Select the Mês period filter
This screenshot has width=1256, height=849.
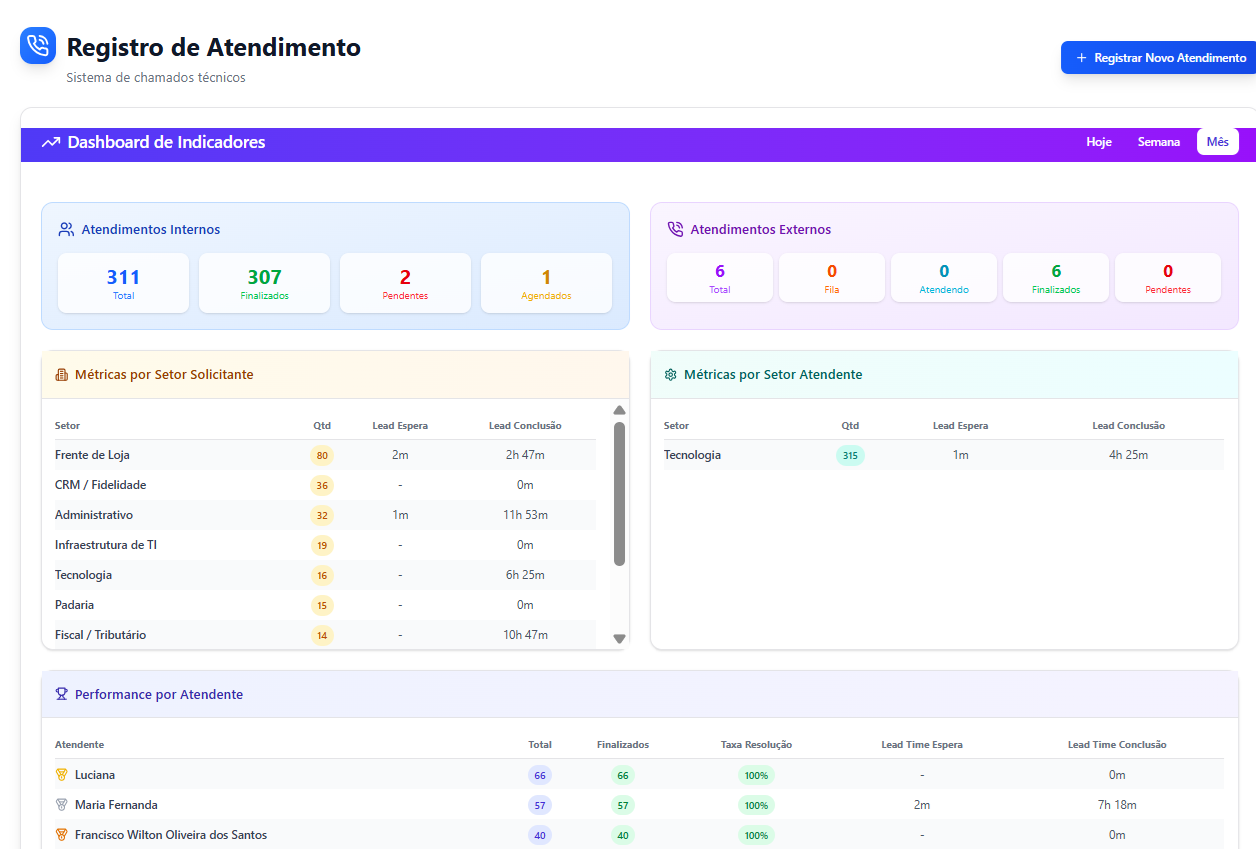pyautogui.click(x=1217, y=142)
